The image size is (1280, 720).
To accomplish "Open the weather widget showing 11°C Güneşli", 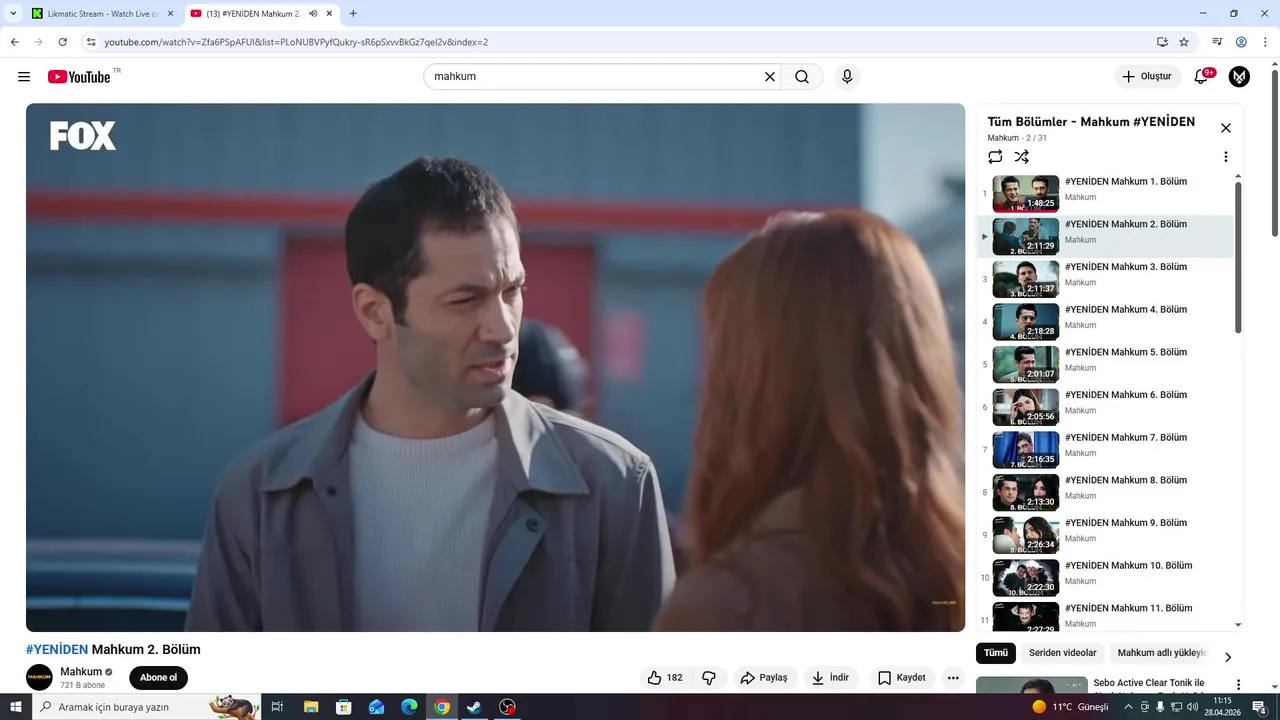I will [1070, 707].
